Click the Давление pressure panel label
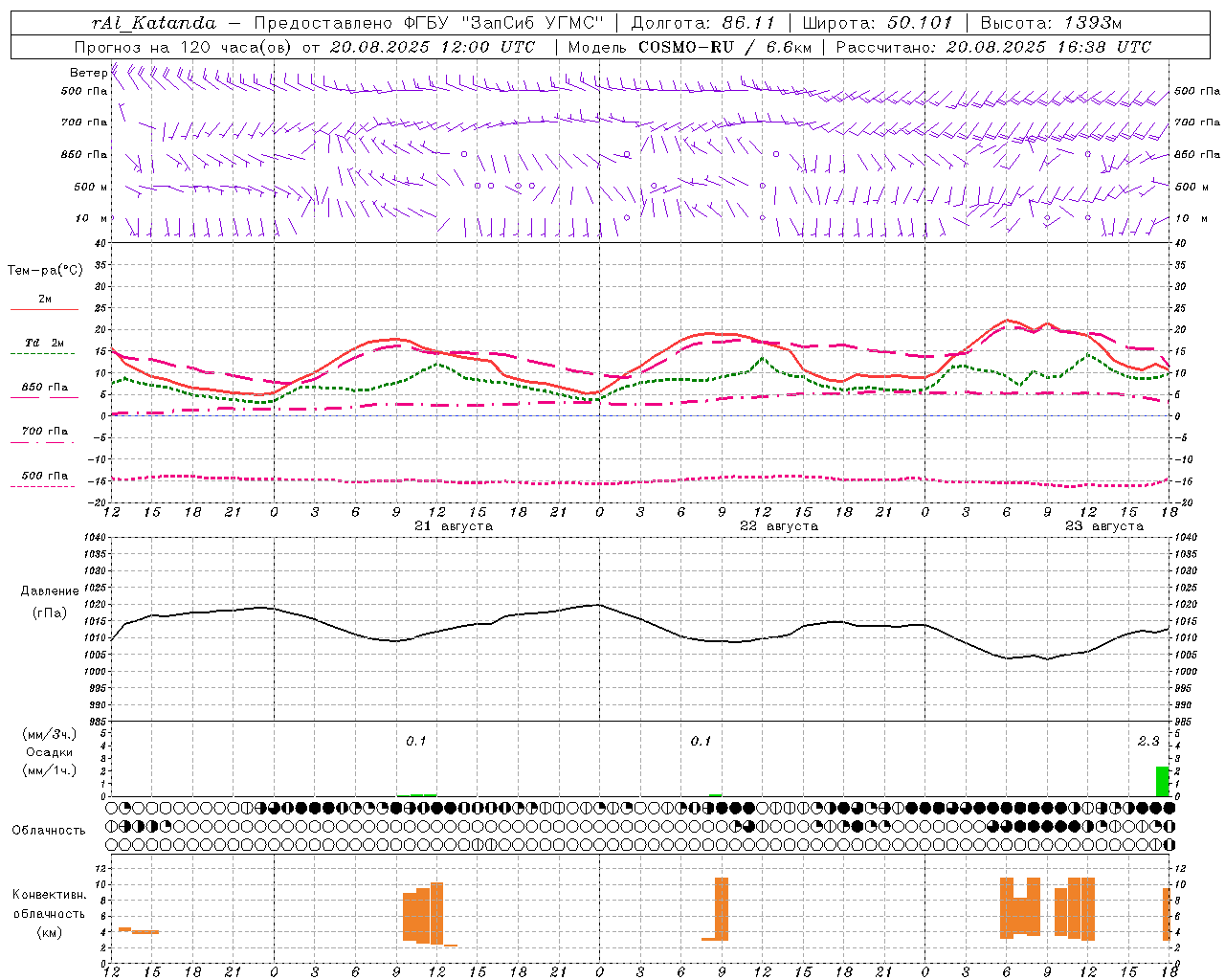This screenshot has height=980, width=1225. pyautogui.click(x=50, y=591)
